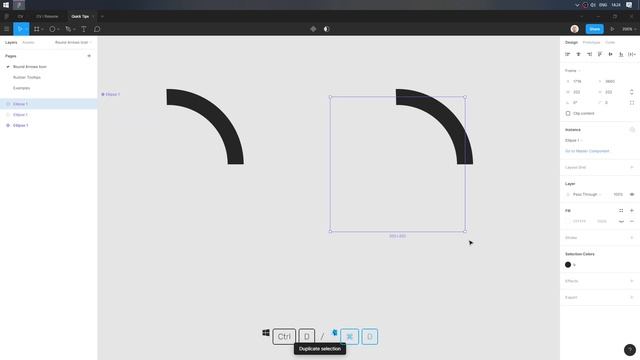Select the Move tool
This screenshot has width=640, height=360.
[x=19, y=29]
